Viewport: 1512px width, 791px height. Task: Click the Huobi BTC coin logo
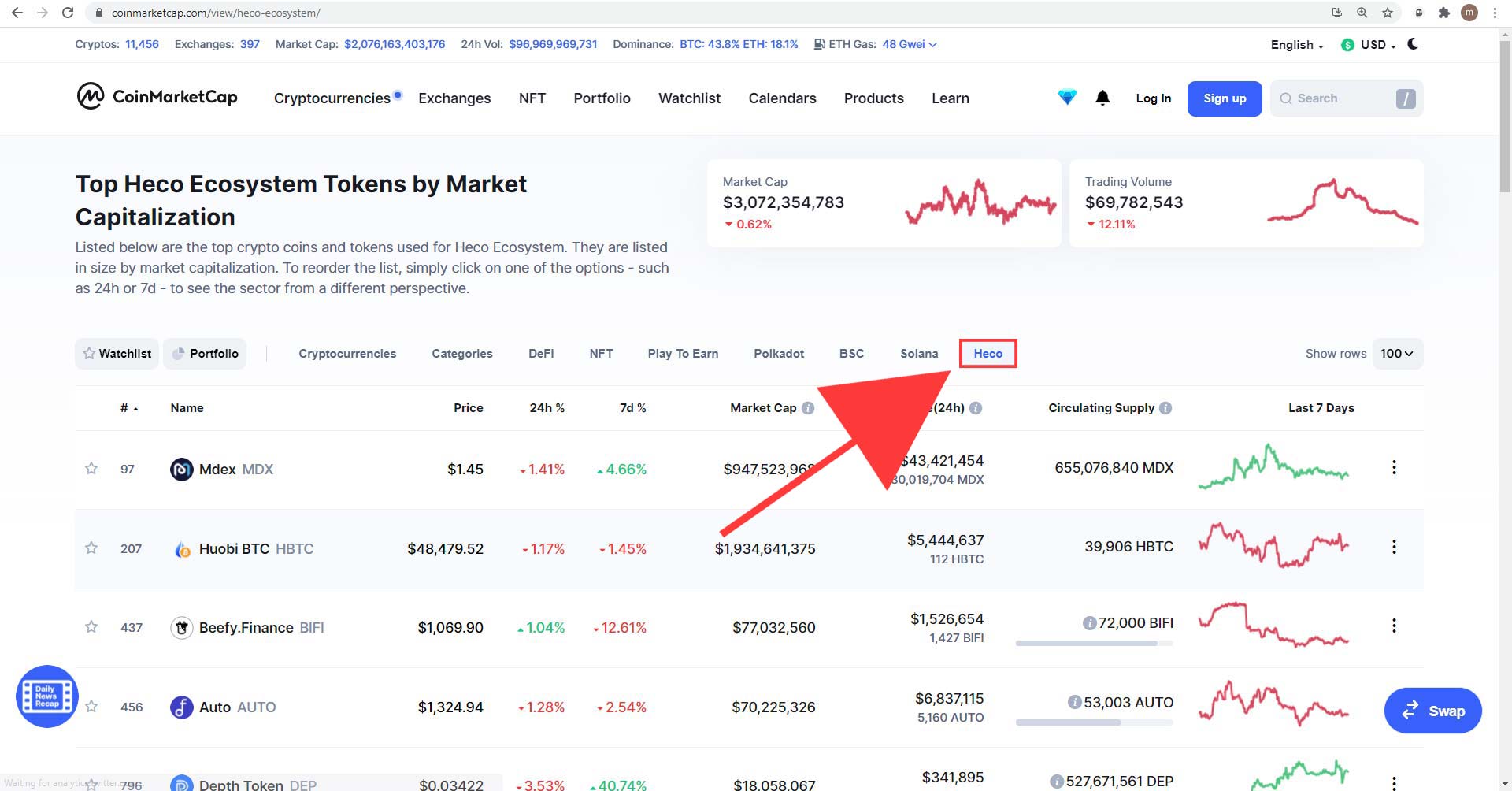[182, 549]
